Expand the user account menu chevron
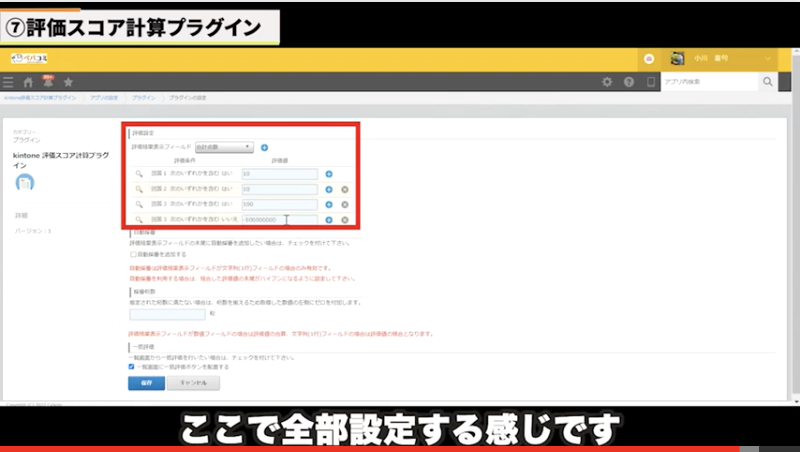 tap(768, 59)
